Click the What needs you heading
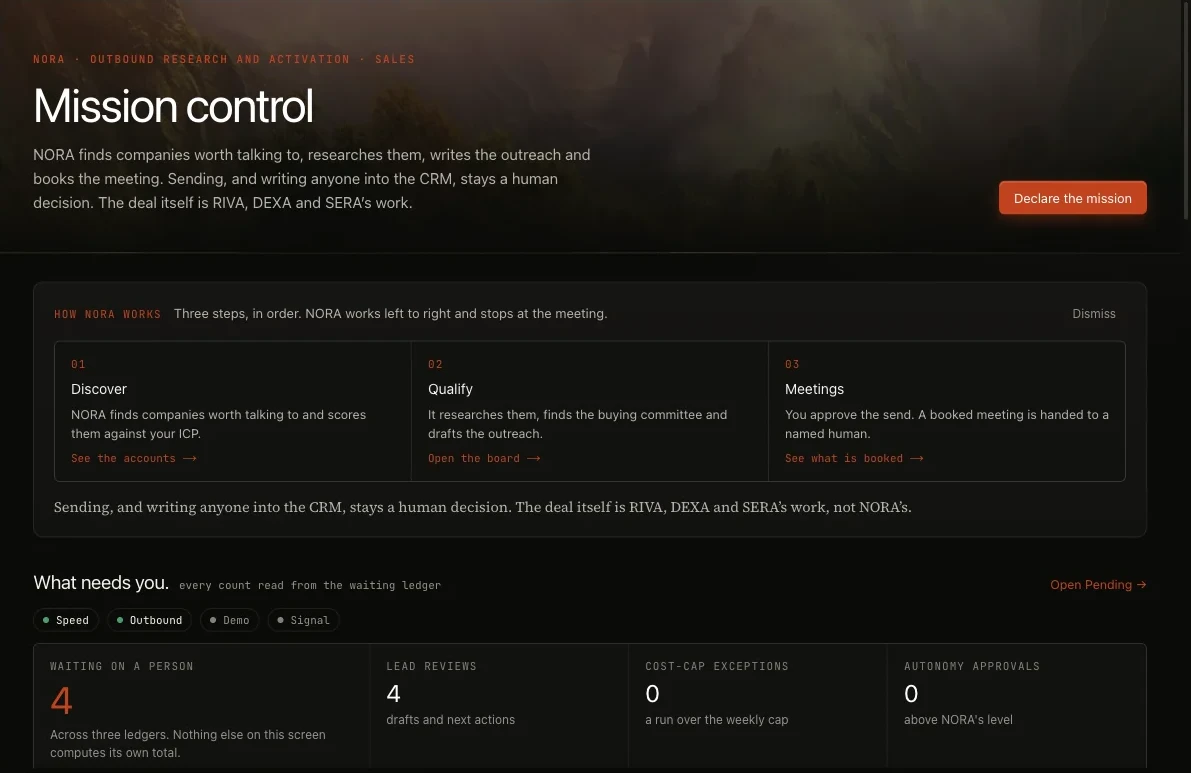 pyautogui.click(x=101, y=582)
